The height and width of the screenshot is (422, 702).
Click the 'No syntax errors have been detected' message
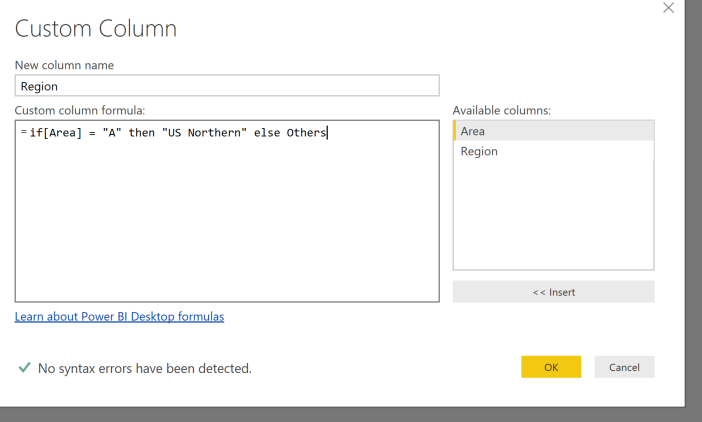pyautogui.click(x=145, y=368)
